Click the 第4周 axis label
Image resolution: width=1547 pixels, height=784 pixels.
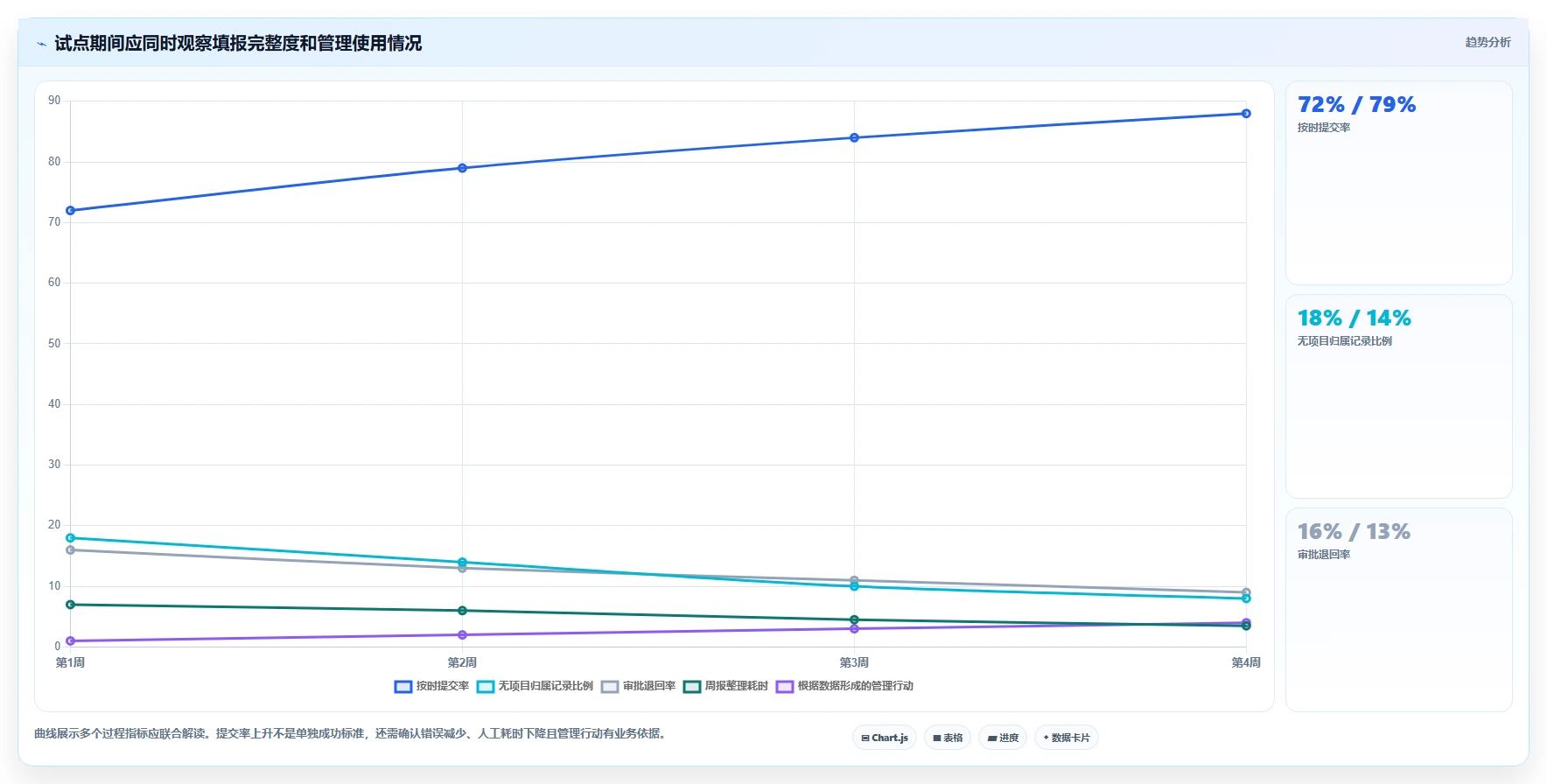[1246, 662]
